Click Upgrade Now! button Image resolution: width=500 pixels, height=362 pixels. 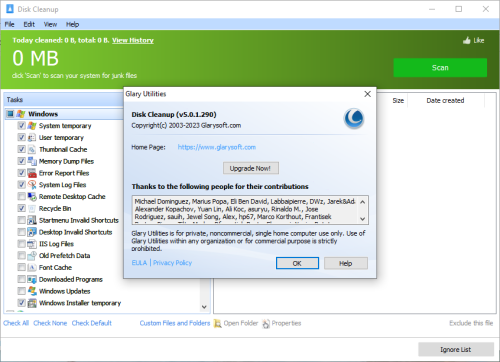[x=251, y=168]
